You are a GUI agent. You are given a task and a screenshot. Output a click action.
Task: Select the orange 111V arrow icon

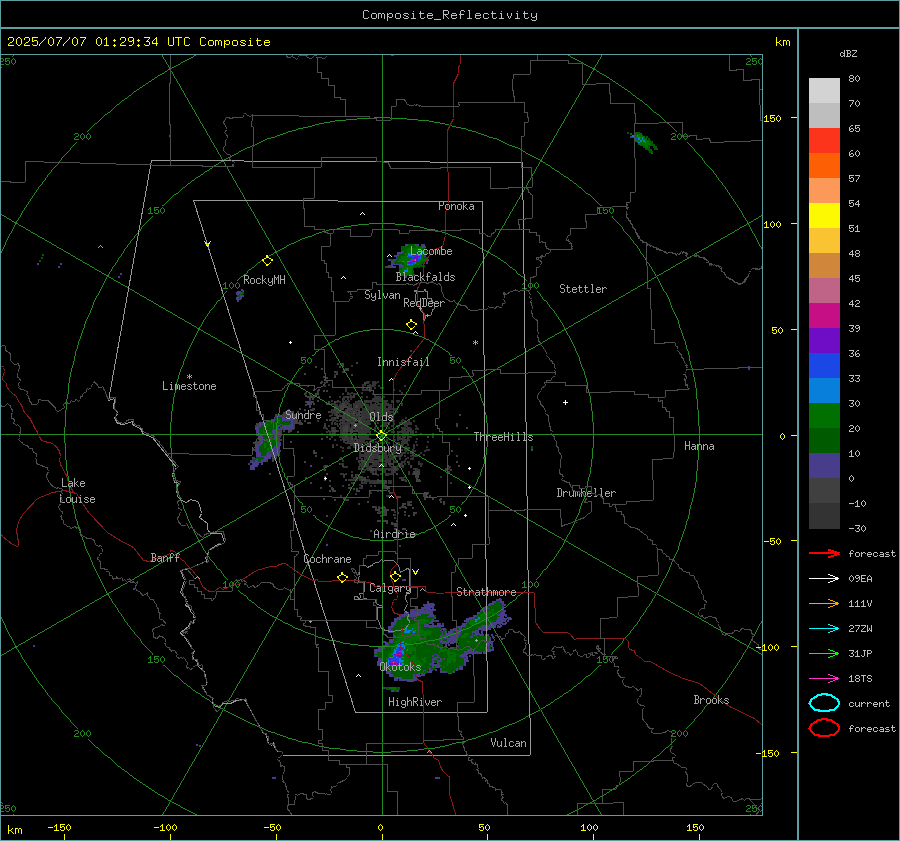point(824,603)
